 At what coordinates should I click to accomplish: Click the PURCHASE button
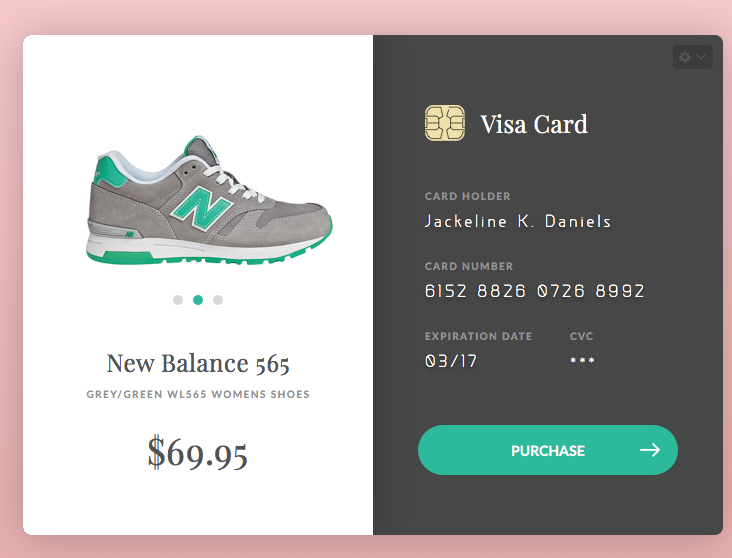click(x=548, y=450)
